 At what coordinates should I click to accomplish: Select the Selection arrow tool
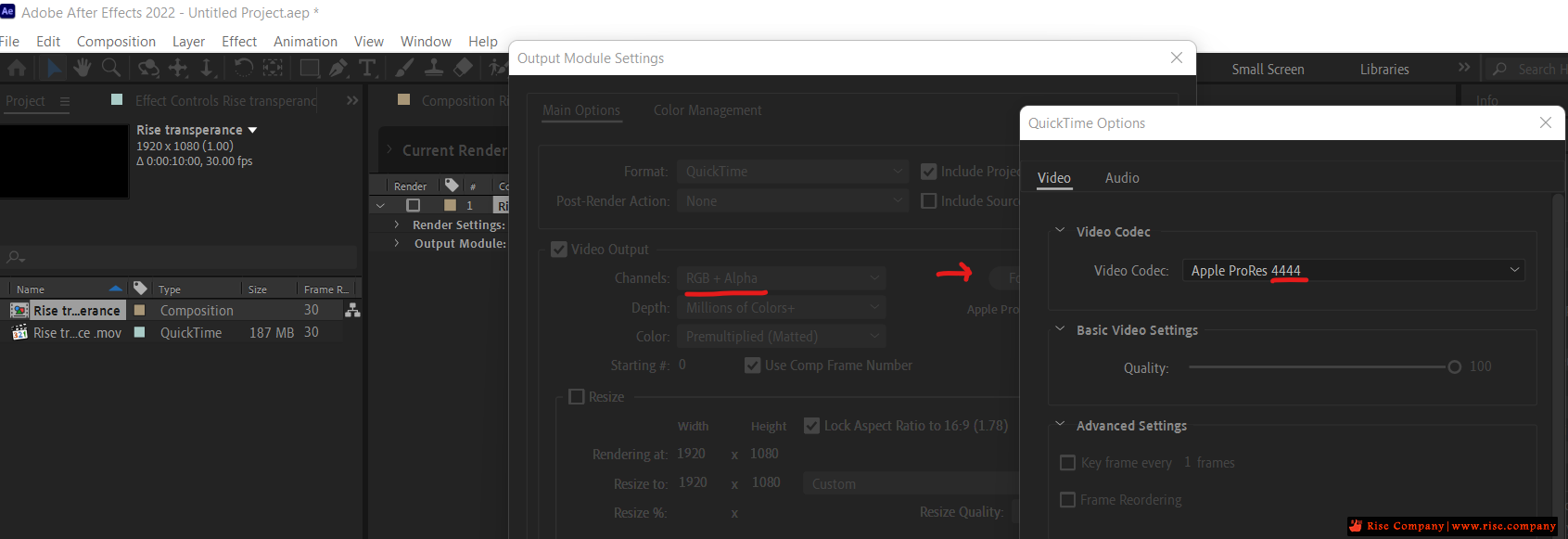tap(55, 68)
